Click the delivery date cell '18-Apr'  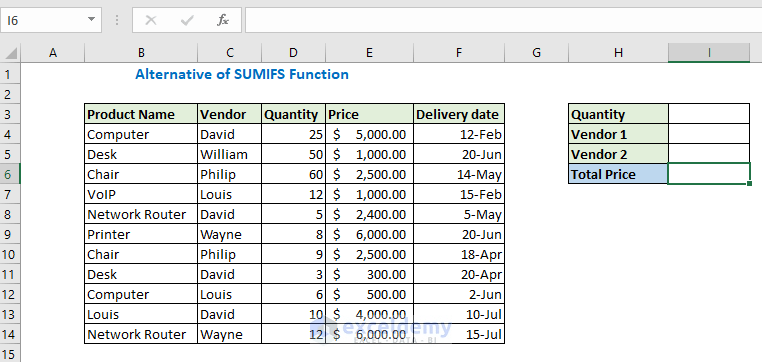tap(459, 254)
